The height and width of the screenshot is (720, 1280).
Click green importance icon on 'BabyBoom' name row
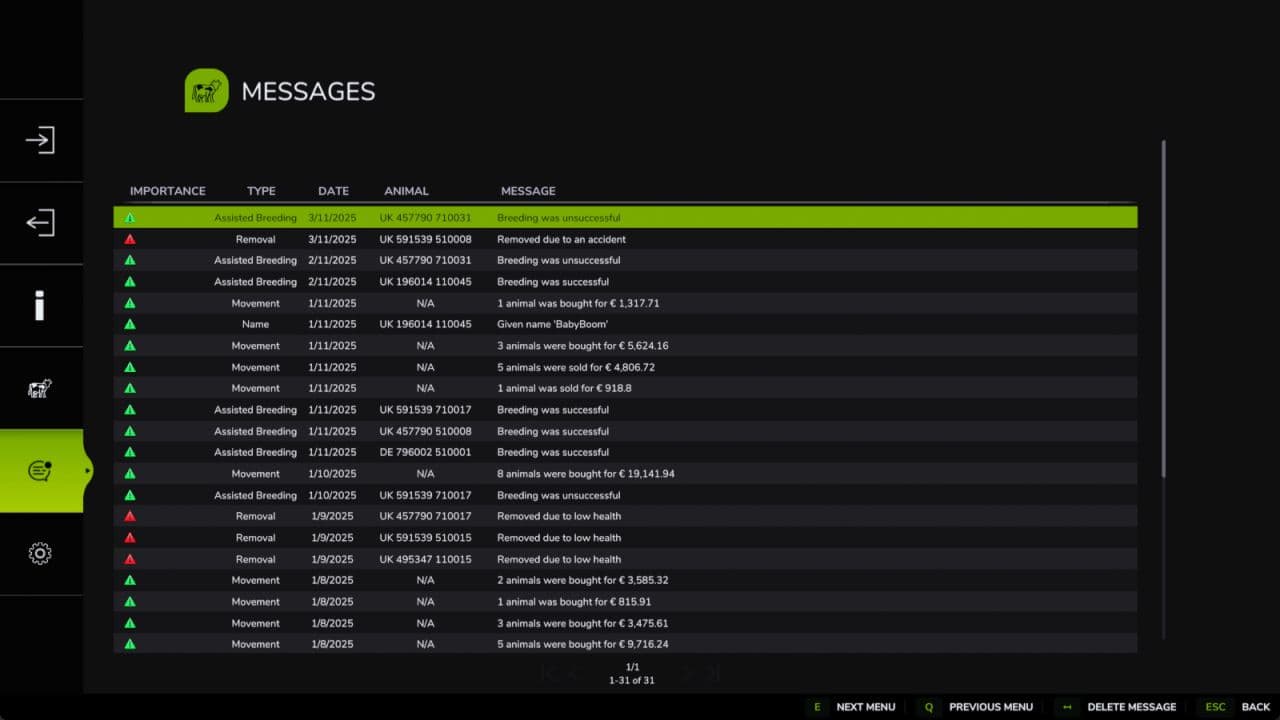pos(130,325)
